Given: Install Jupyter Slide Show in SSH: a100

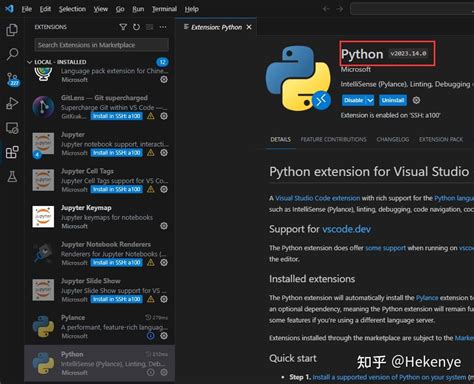Looking at the screenshot, I should pyautogui.click(x=117, y=299).
